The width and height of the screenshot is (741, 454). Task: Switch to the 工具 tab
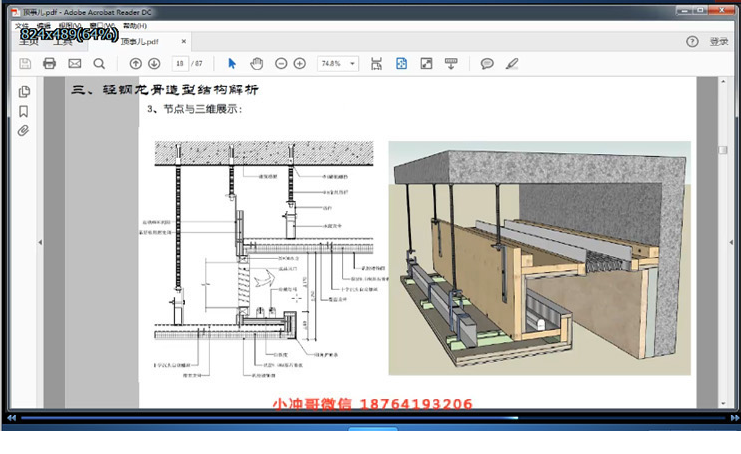62,42
